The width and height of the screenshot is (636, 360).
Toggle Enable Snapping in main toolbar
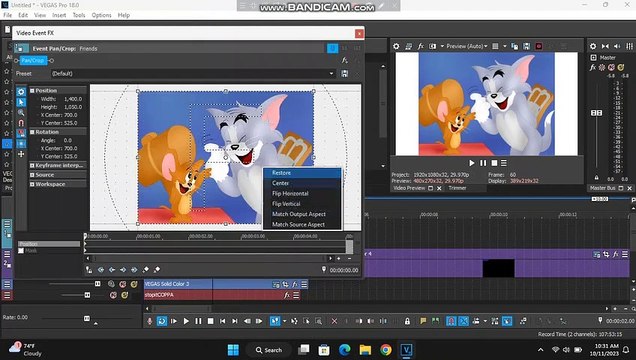[x=451, y=321]
